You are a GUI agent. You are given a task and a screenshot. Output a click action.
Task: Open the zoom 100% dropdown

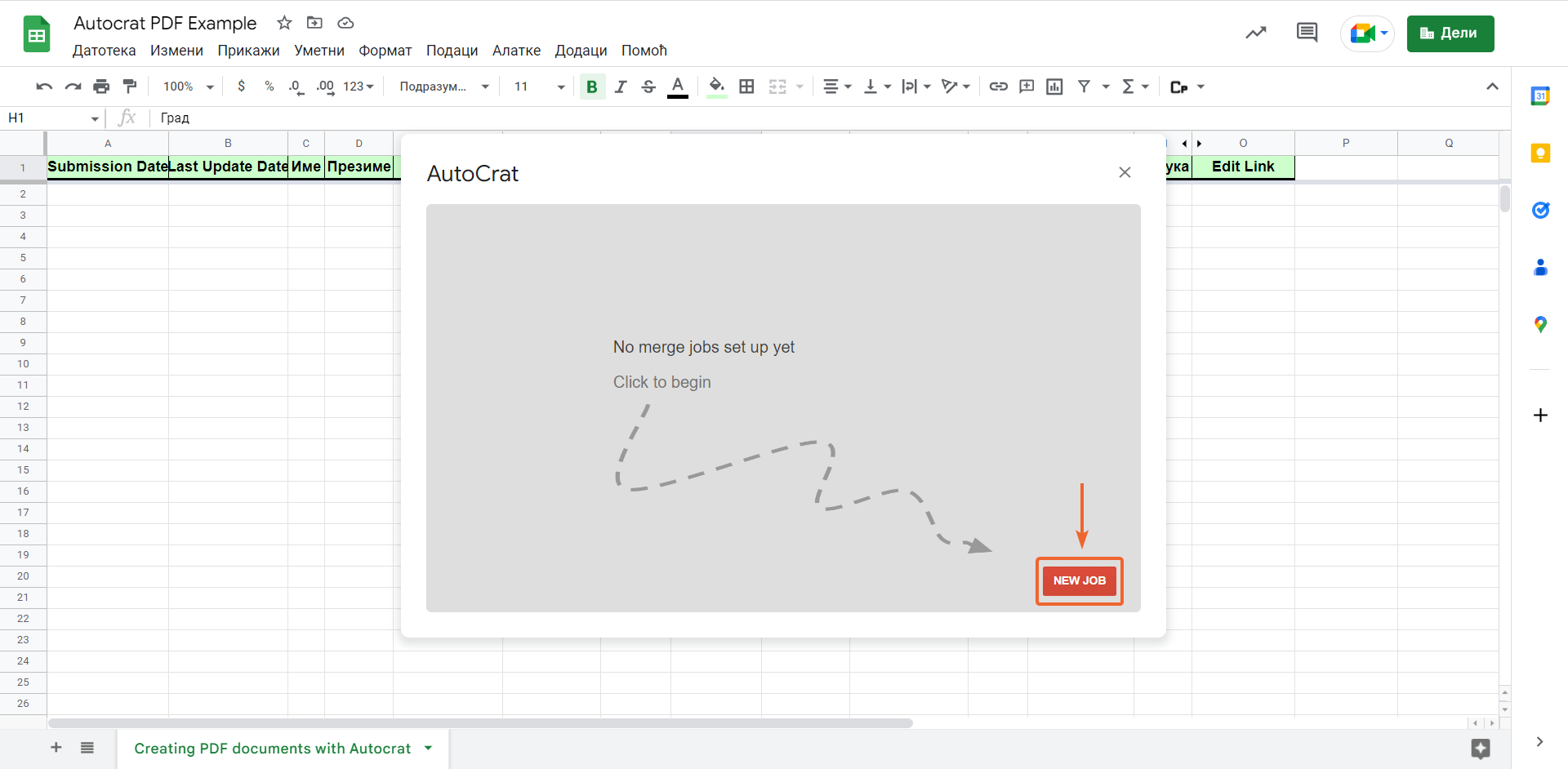188,87
